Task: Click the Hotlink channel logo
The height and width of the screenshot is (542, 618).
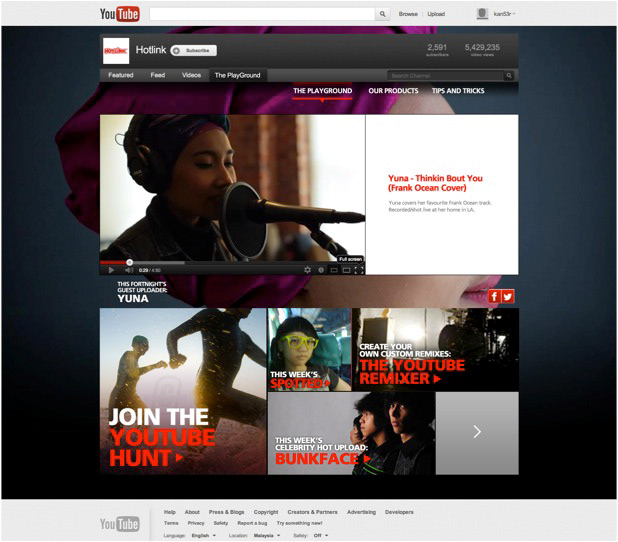Action: point(116,51)
